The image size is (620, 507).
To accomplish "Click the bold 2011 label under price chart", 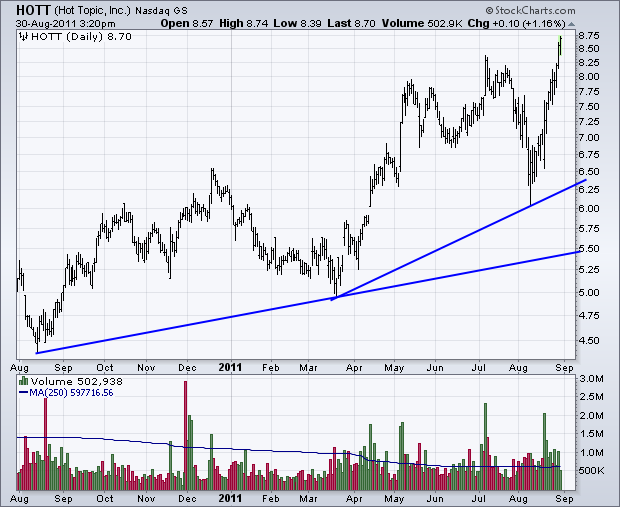I will pos(230,367).
